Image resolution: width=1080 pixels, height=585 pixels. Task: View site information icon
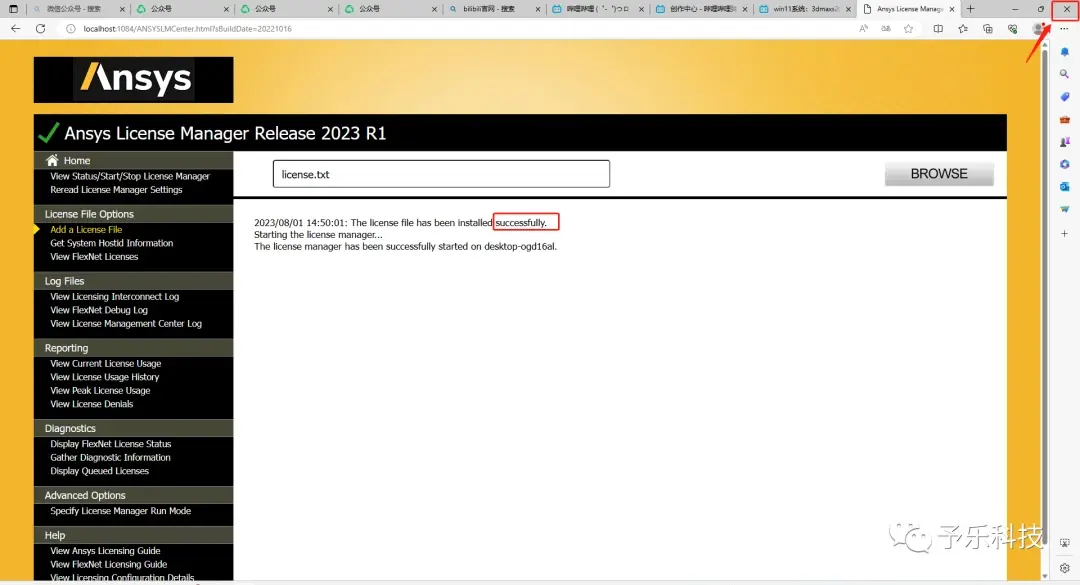[x=70, y=29]
